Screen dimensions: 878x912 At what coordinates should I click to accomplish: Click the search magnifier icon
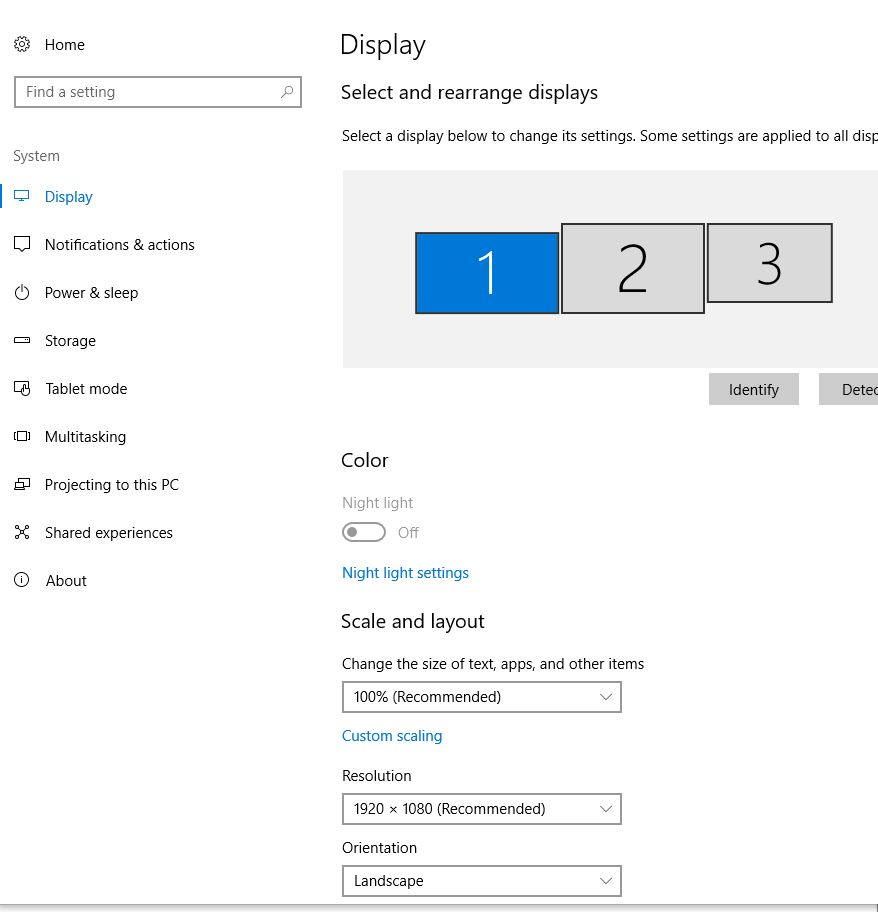click(287, 92)
